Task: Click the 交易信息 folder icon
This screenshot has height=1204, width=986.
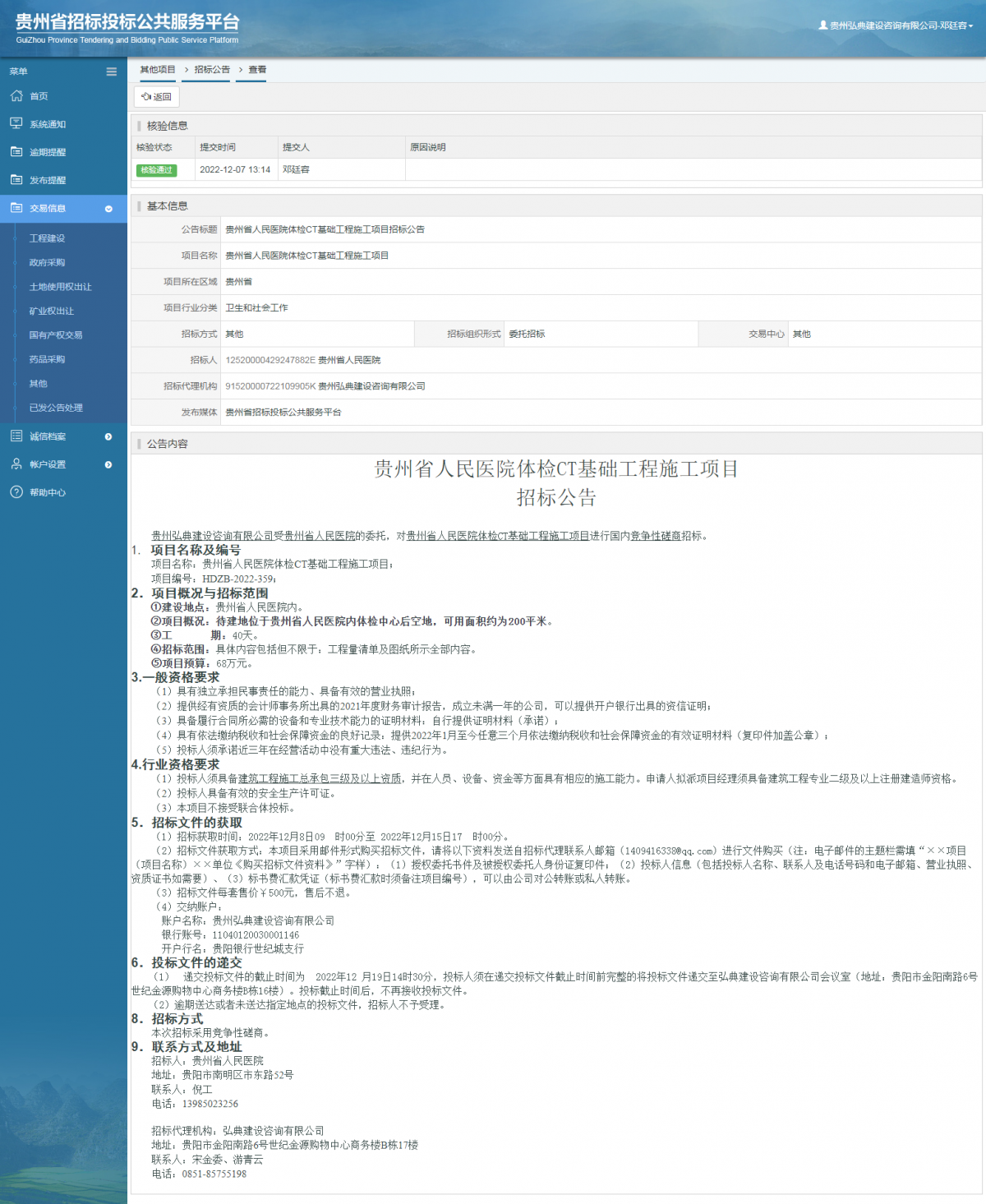Action: 16,209
